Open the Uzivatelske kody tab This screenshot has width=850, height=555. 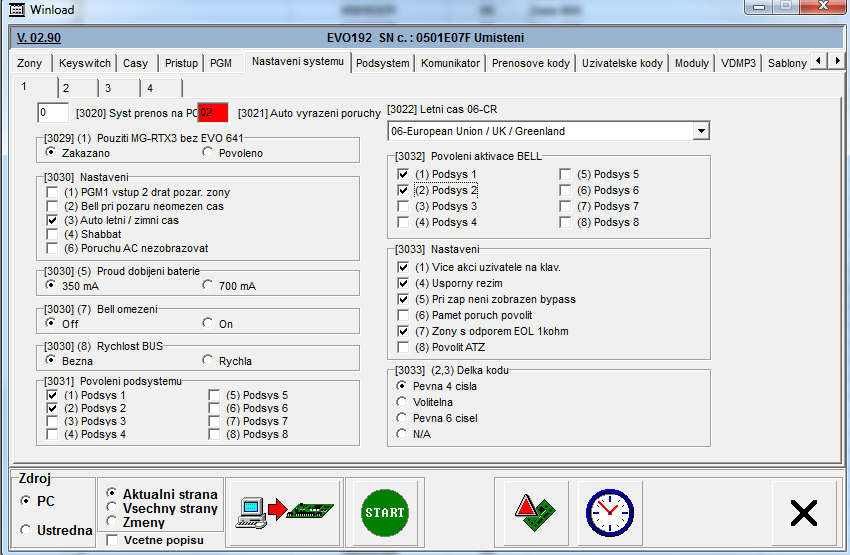(621, 63)
